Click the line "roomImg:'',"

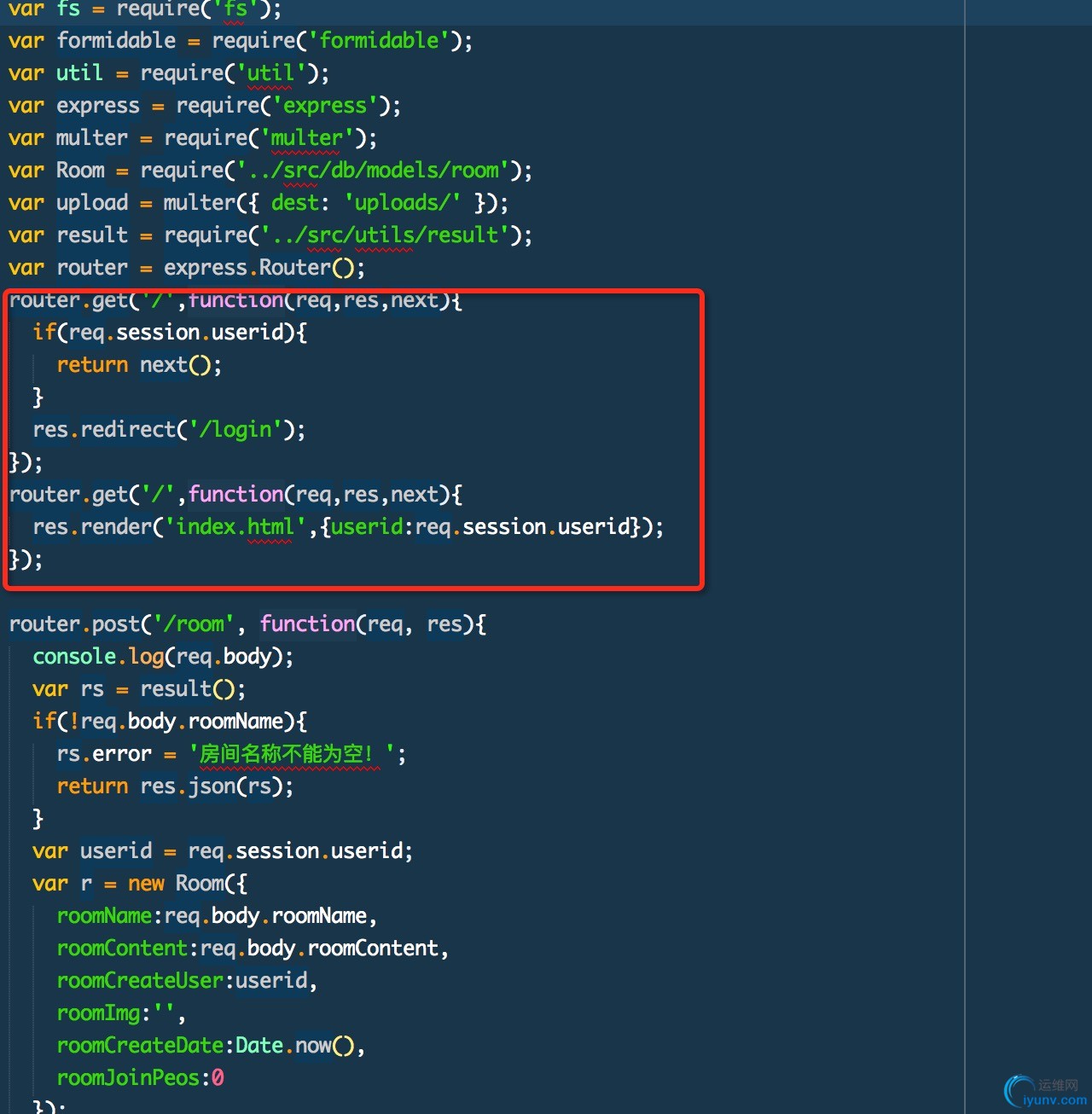tap(121, 1013)
